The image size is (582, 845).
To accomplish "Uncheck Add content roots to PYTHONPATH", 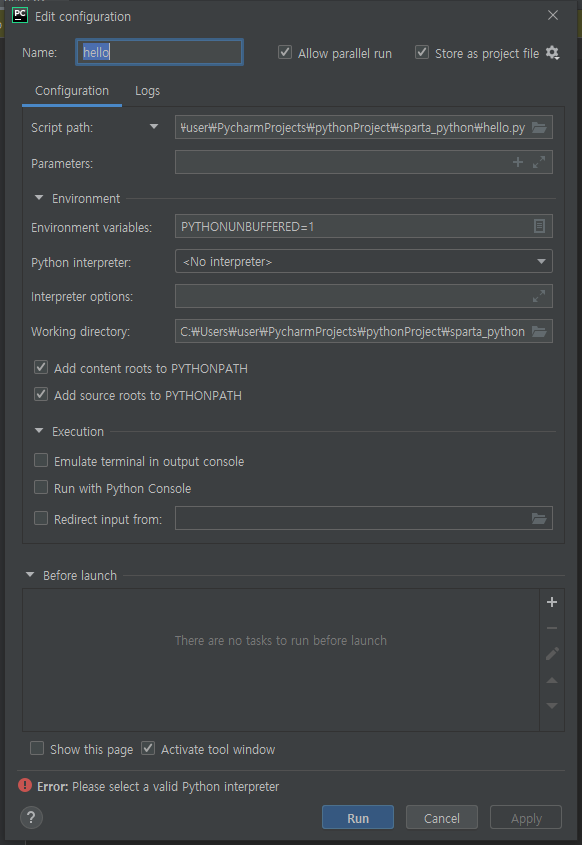I will tap(41, 368).
